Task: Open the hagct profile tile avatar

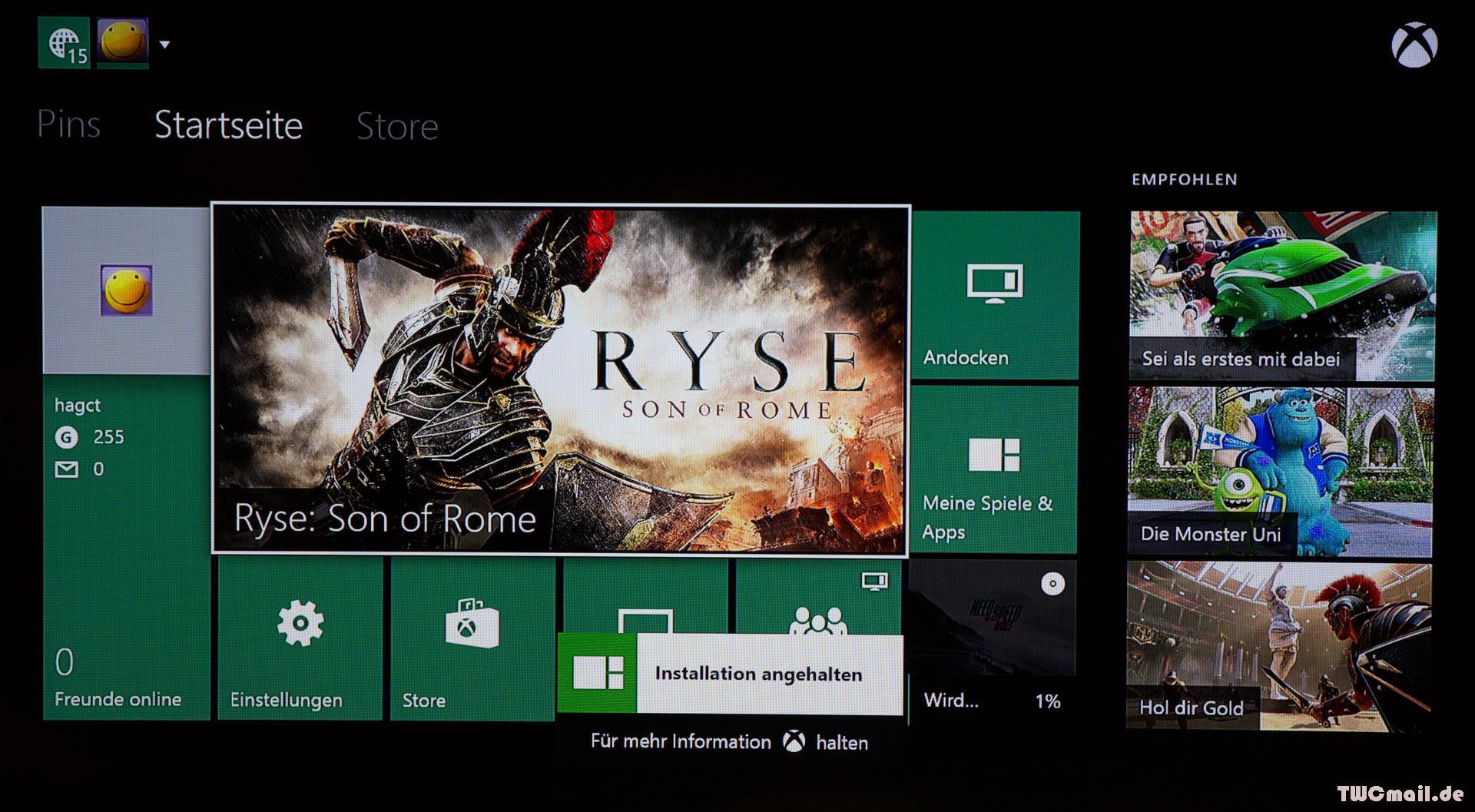Action: 126,290
